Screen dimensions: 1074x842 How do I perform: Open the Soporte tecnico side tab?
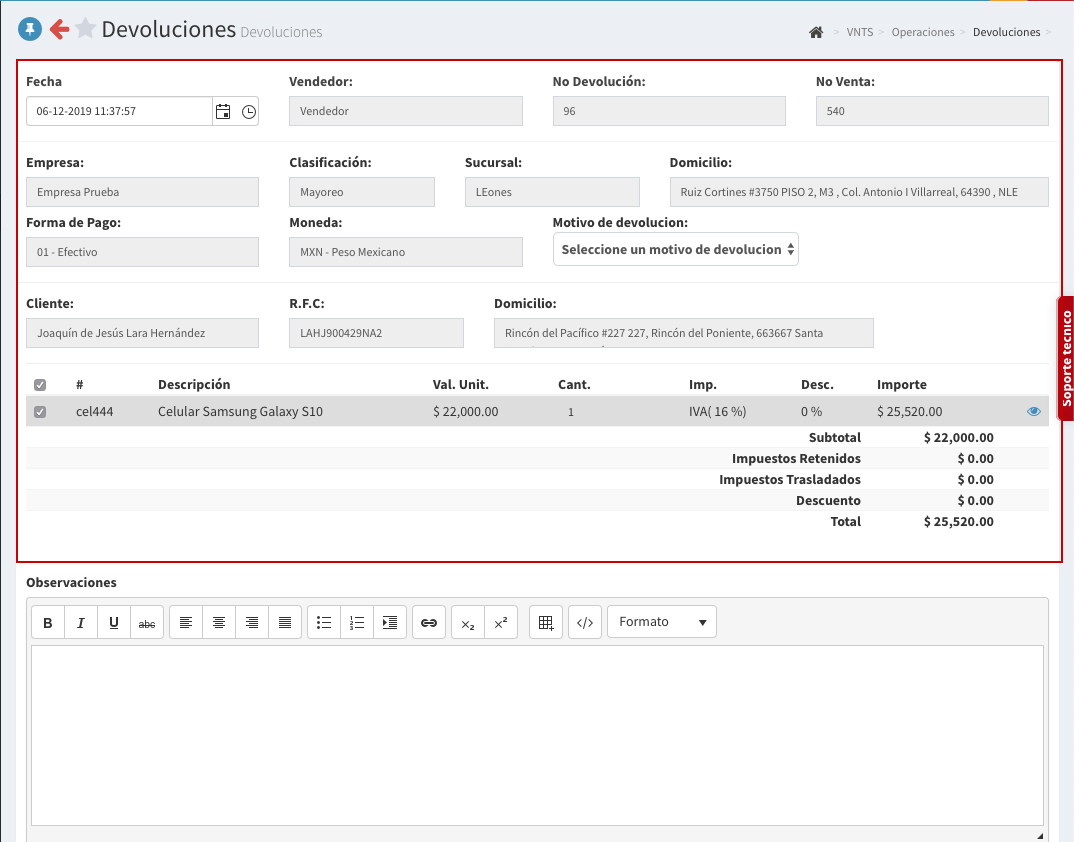(x=1065, y=358)
